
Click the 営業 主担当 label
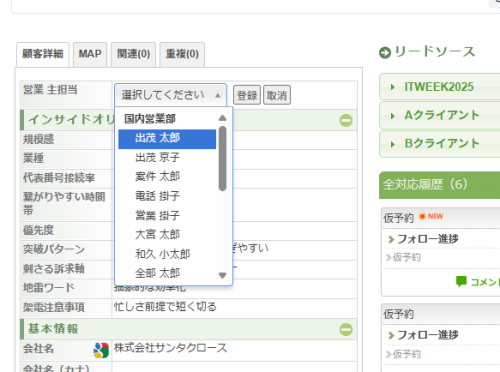click(50, 90)
